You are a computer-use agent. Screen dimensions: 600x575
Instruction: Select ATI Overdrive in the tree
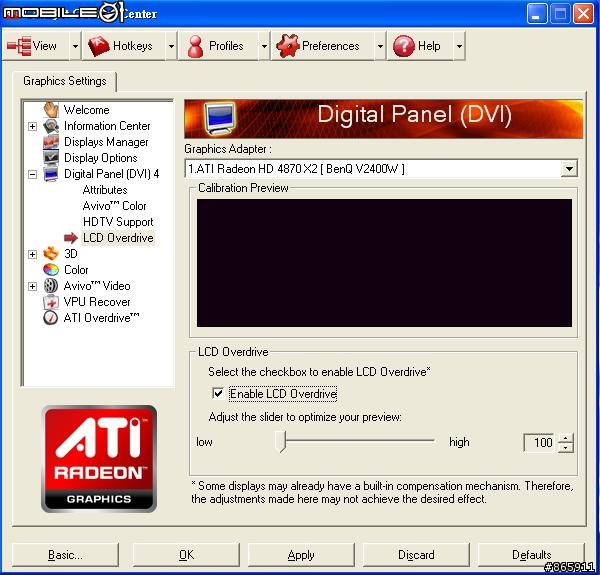click(101, 318)
